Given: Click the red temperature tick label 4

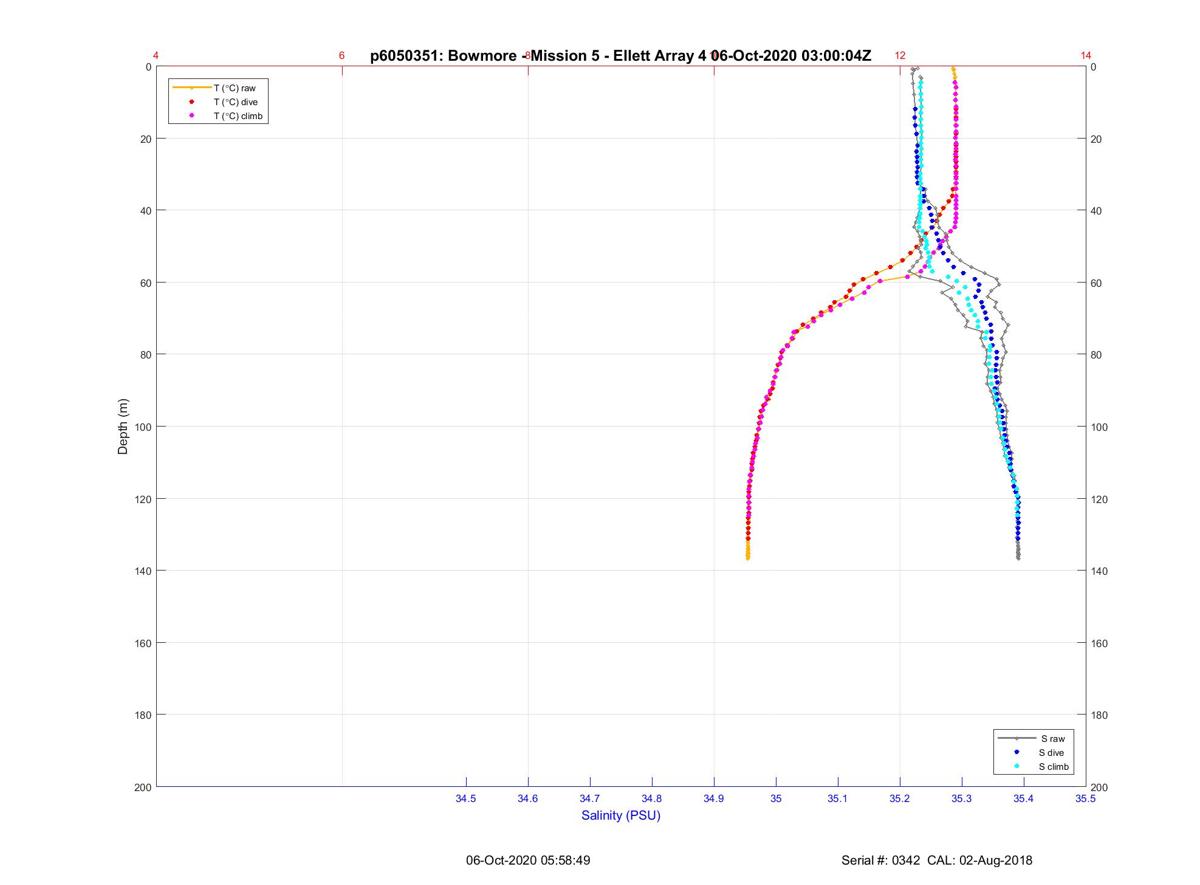Looking at the screenshot, I should point(156,56).
